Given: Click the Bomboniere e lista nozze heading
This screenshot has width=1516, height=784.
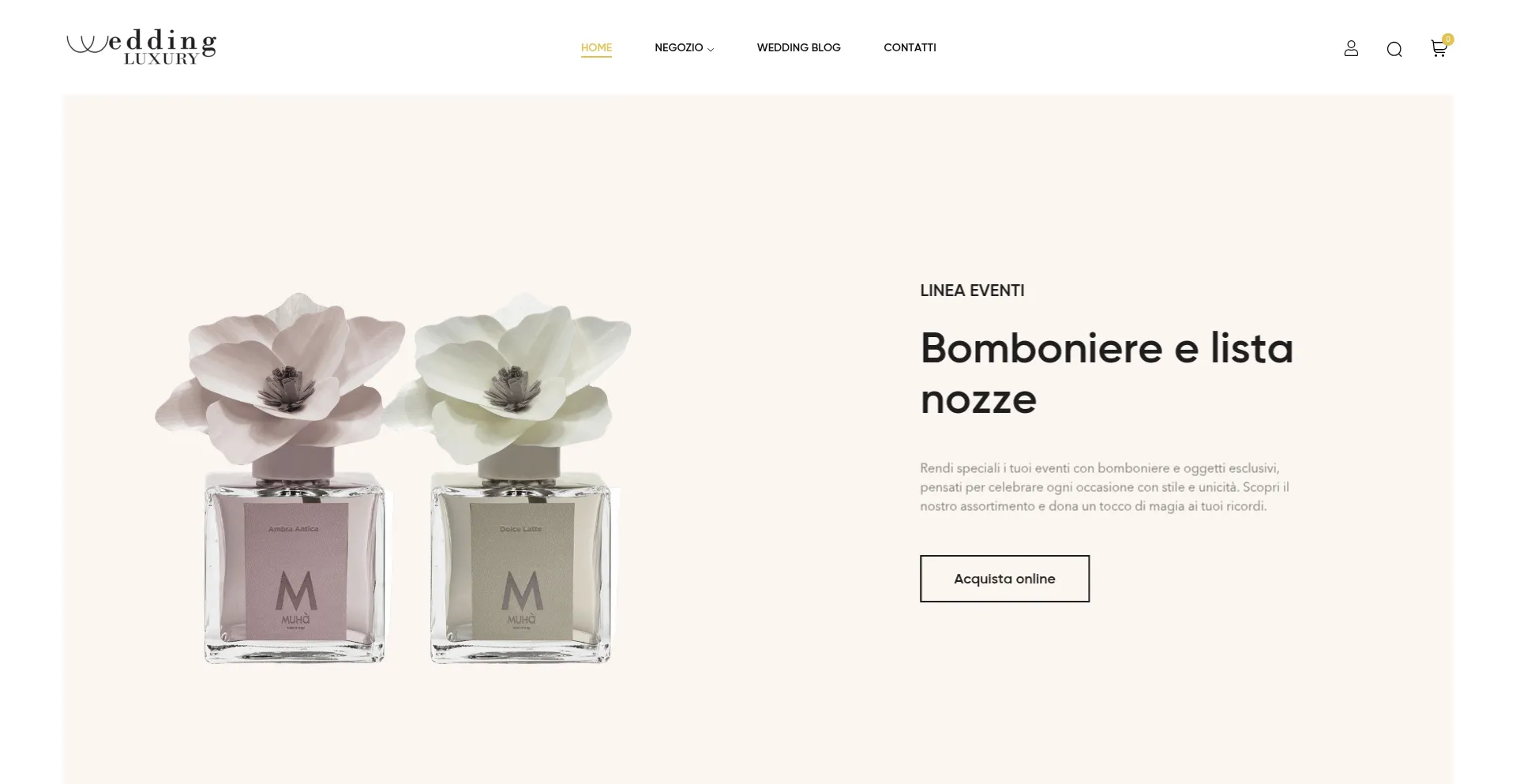Looking at the screenshot, I should coord(1106,373).
